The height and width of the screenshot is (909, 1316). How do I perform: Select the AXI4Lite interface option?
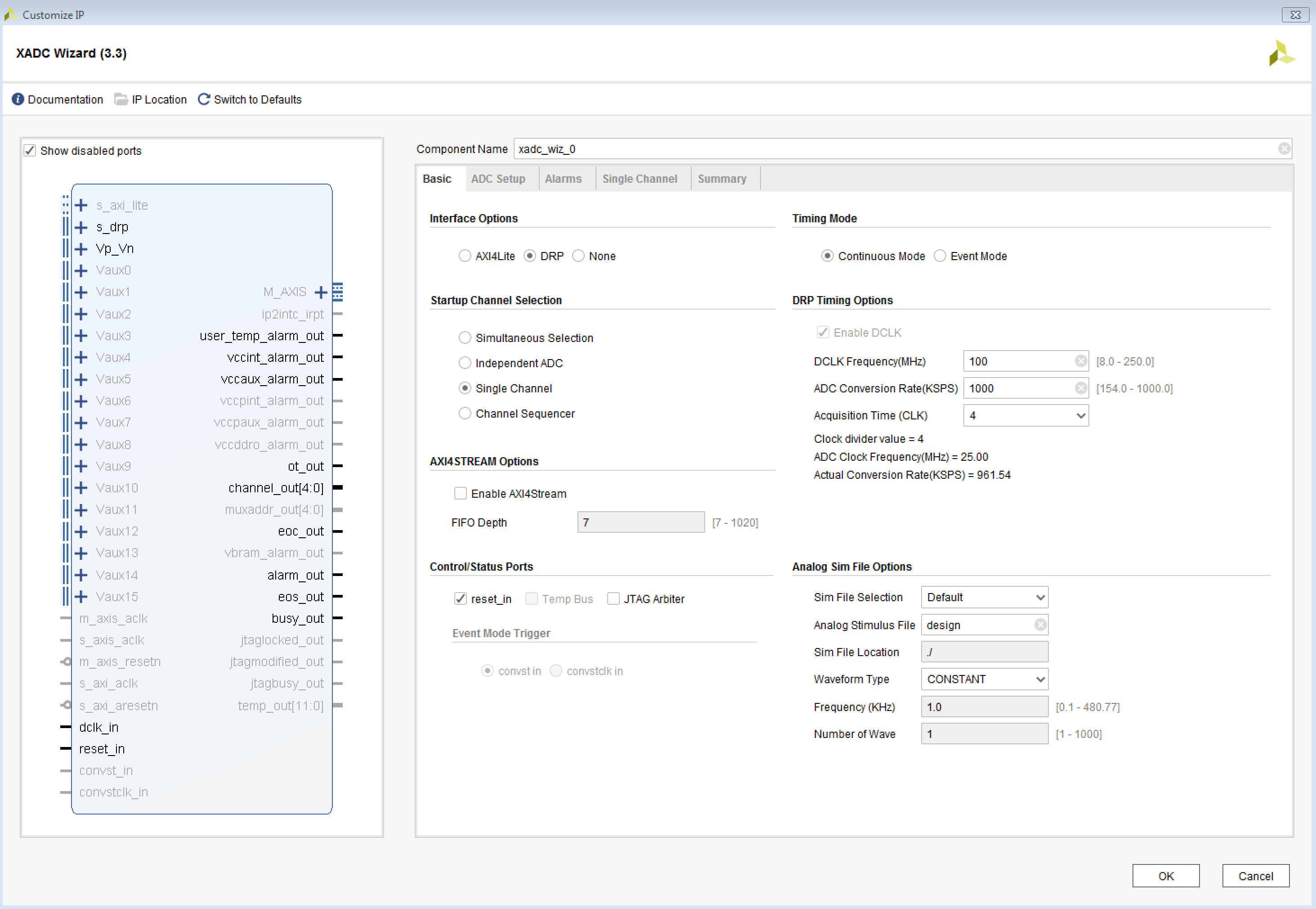465,256
